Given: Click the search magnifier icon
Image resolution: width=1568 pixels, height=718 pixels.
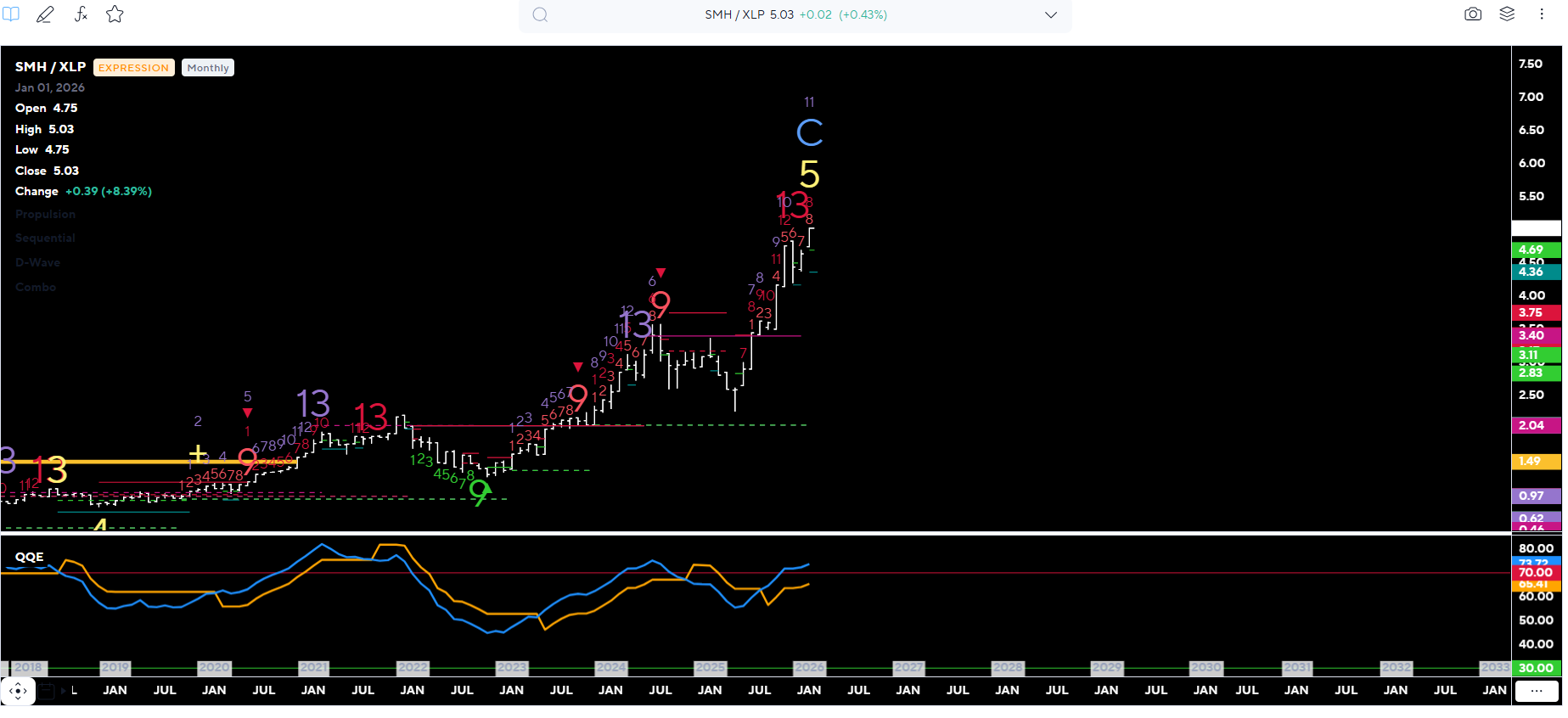Looking at the screenshot, I should pos(540,15).
